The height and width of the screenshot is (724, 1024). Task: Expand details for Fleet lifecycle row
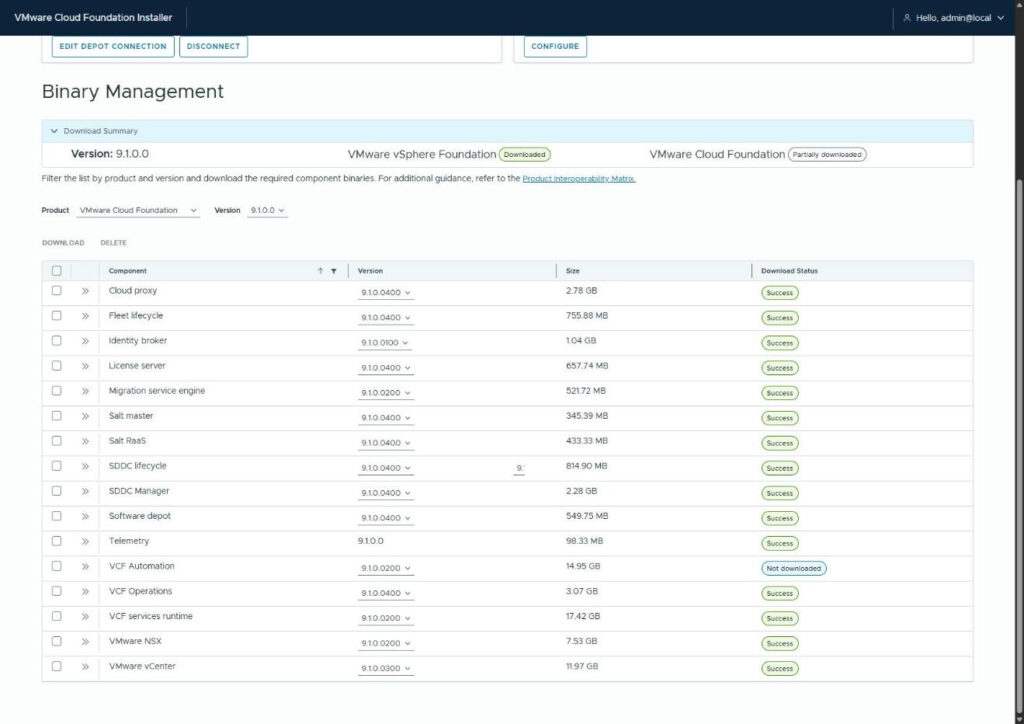85,316
